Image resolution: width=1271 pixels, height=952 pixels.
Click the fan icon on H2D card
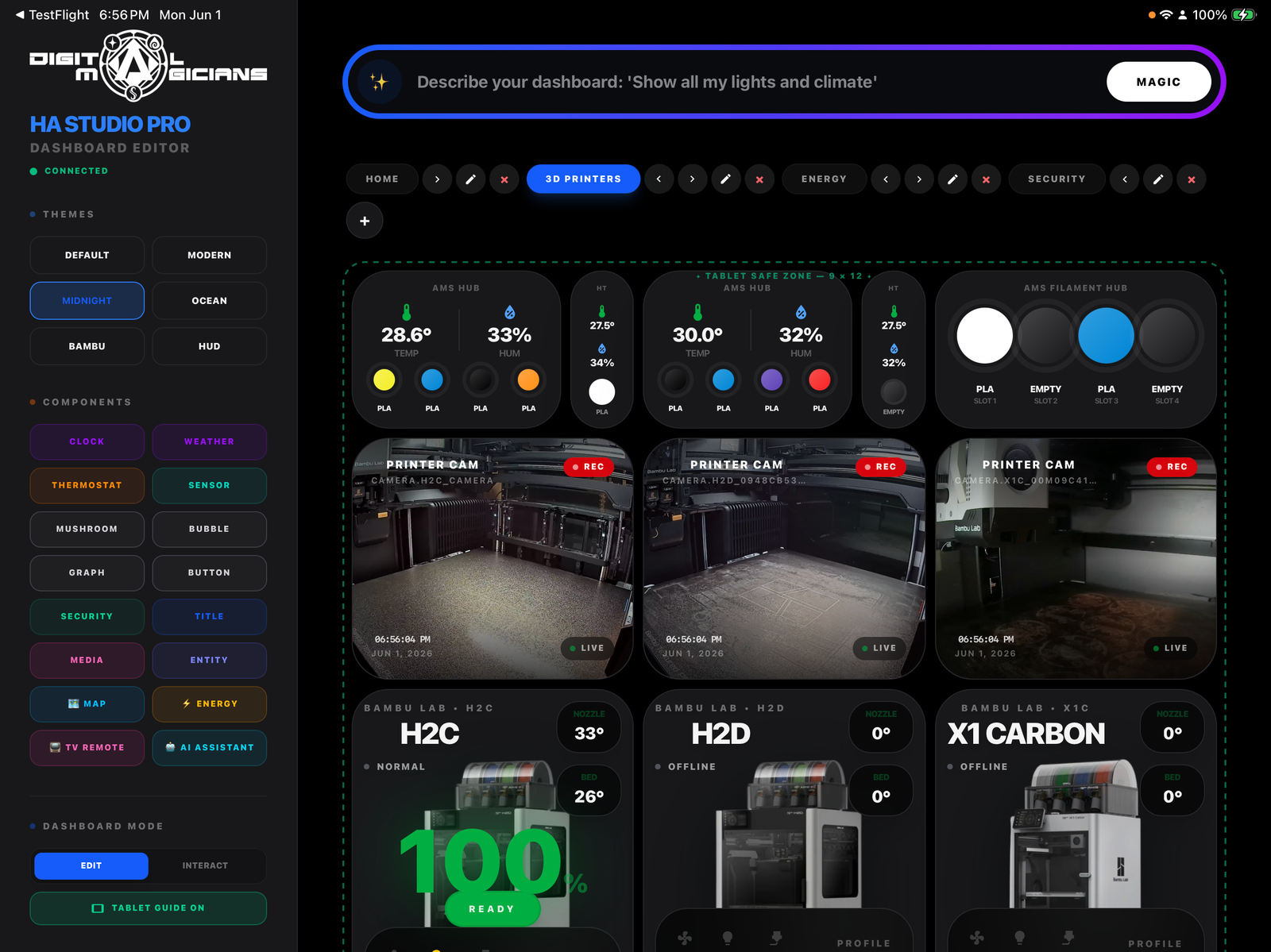[685, 938]
